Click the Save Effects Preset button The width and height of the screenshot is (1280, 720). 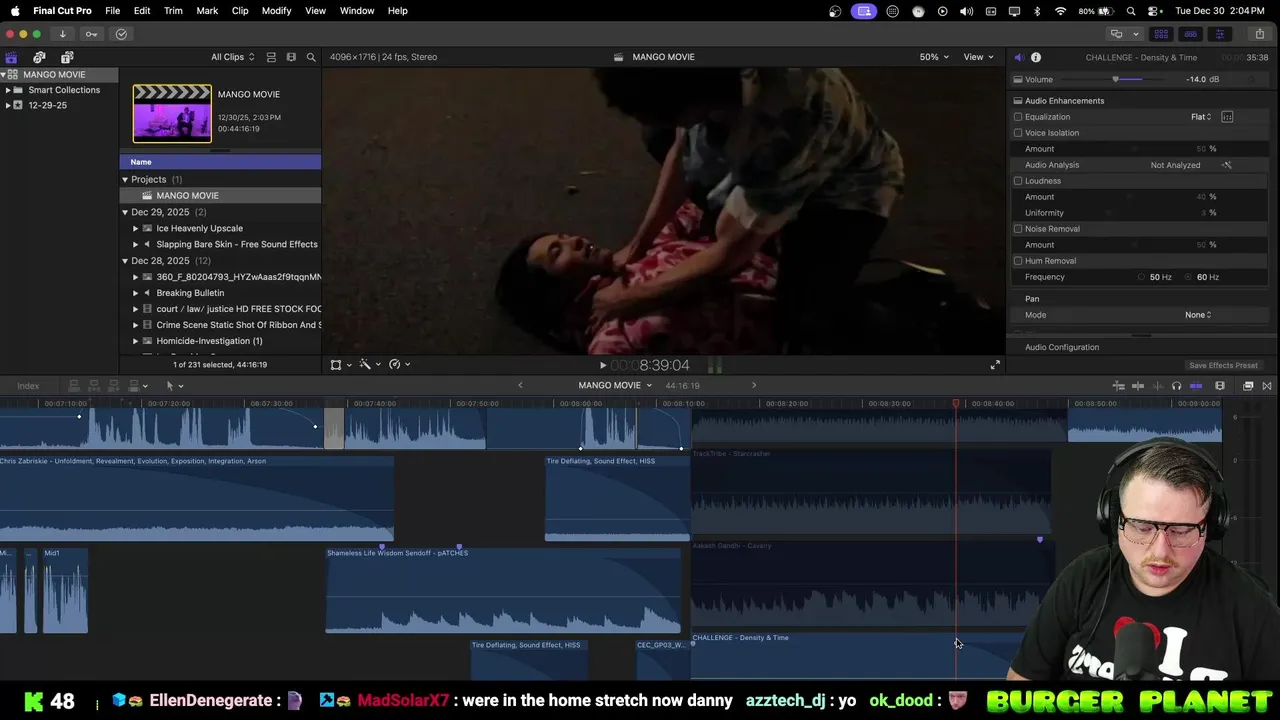point(1223,366)
